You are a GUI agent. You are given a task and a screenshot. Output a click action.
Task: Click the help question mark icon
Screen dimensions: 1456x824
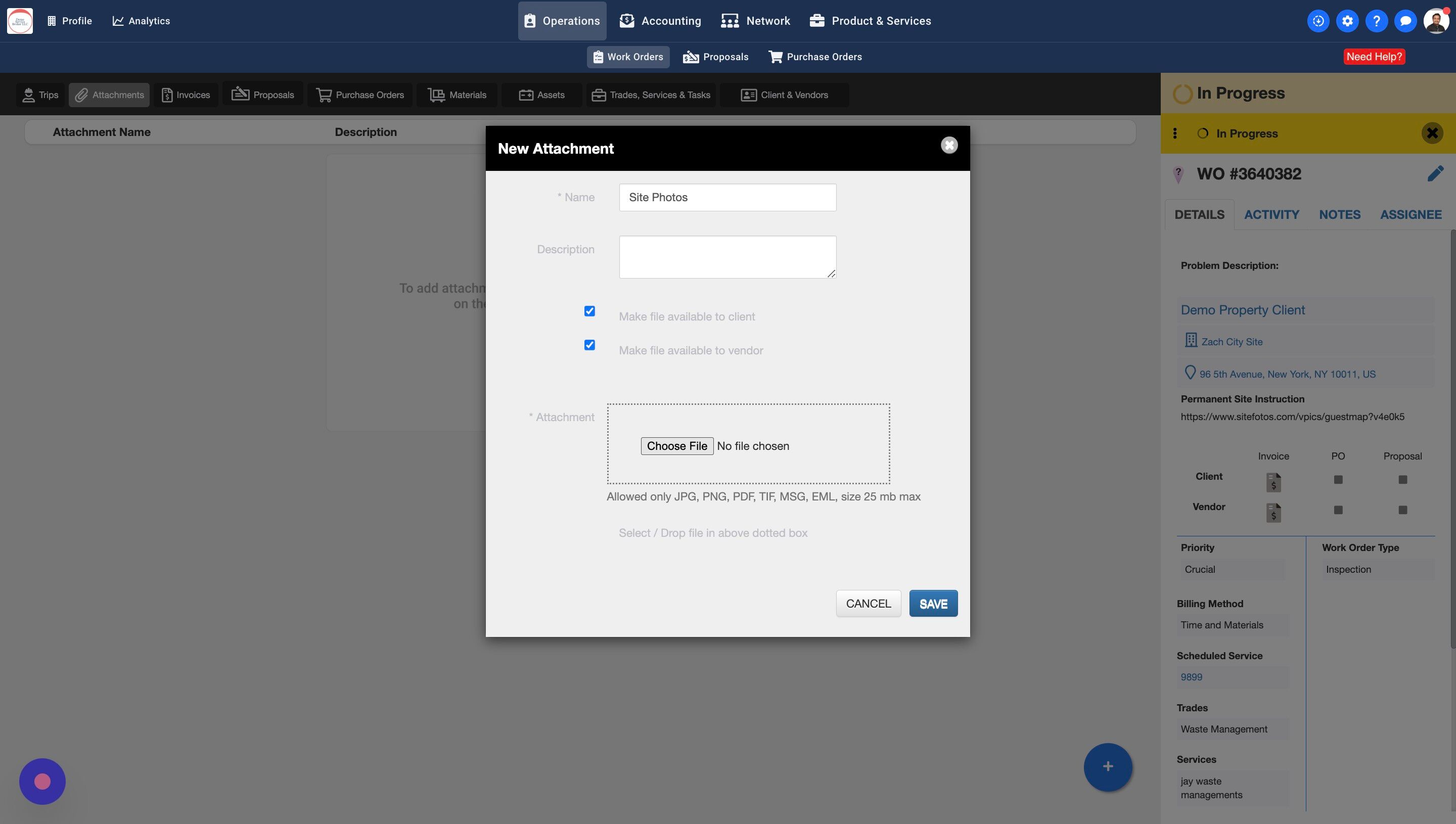1376,21
